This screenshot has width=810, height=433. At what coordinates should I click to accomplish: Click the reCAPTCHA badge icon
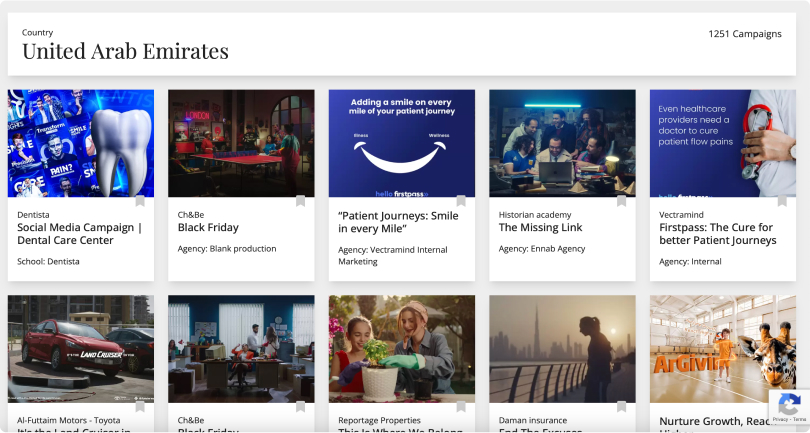[x=788, y=406]
